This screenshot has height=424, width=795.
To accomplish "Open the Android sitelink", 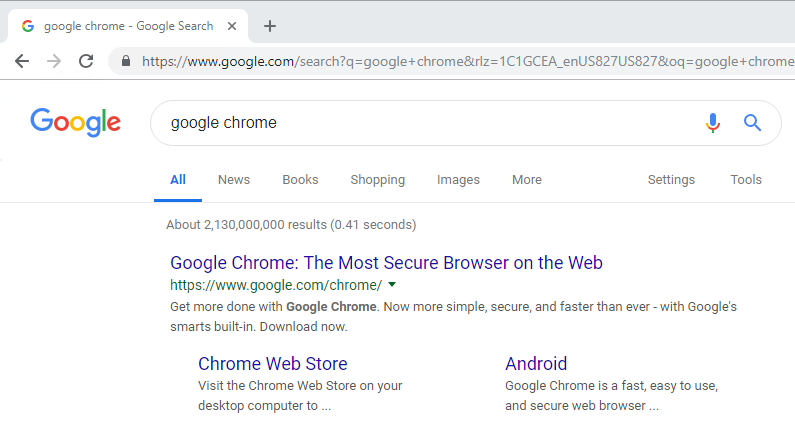I will coord(536,364).
